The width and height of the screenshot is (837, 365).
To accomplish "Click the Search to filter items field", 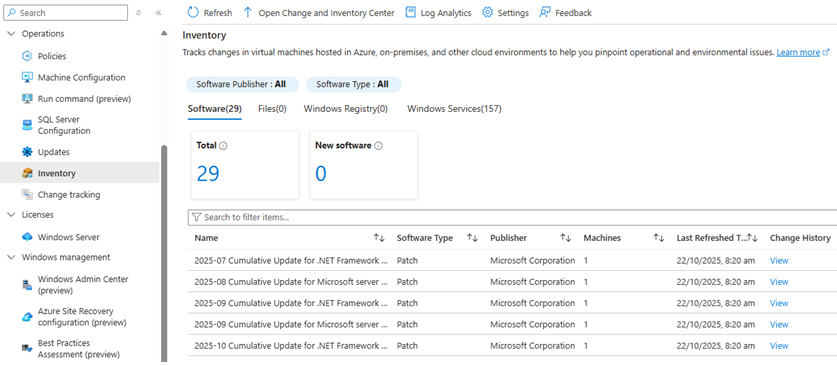I will point(512,217).
